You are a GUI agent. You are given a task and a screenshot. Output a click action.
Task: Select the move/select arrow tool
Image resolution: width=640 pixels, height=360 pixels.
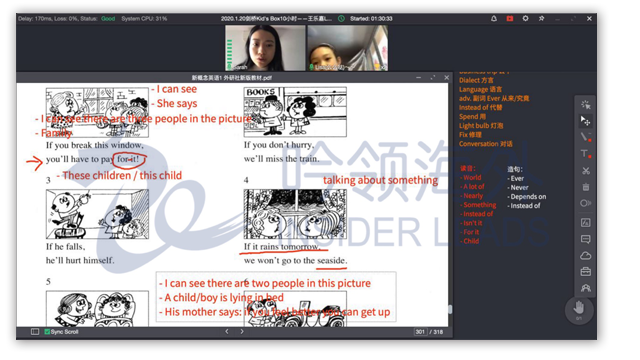(x=586, y=121)
